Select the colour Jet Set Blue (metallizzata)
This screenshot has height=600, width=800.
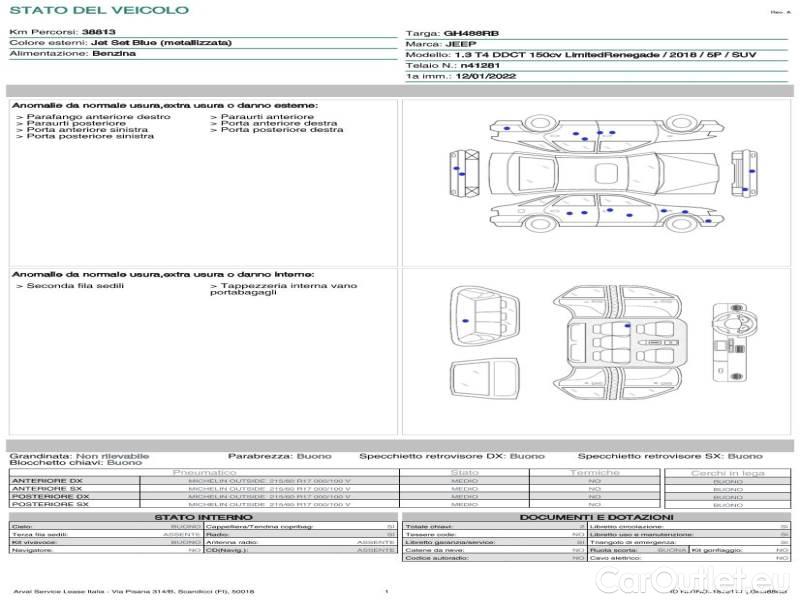tap(161, 43)
